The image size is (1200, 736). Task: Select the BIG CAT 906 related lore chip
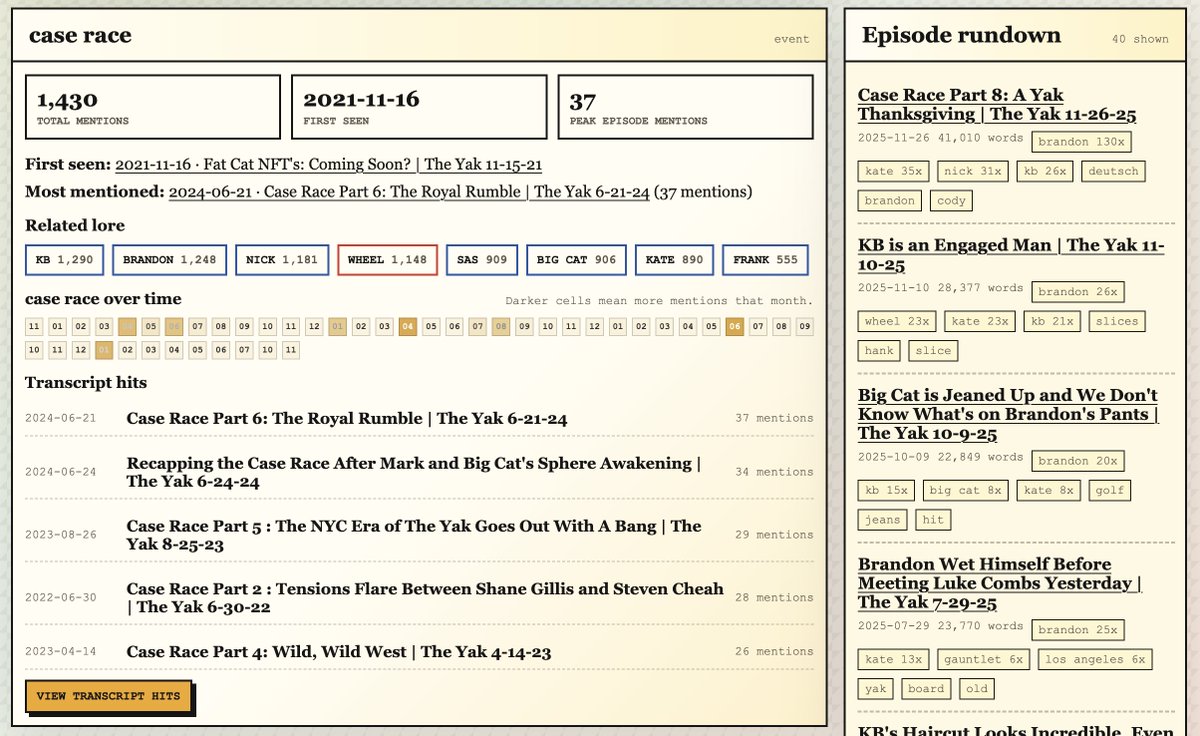(x=576, y=260)
